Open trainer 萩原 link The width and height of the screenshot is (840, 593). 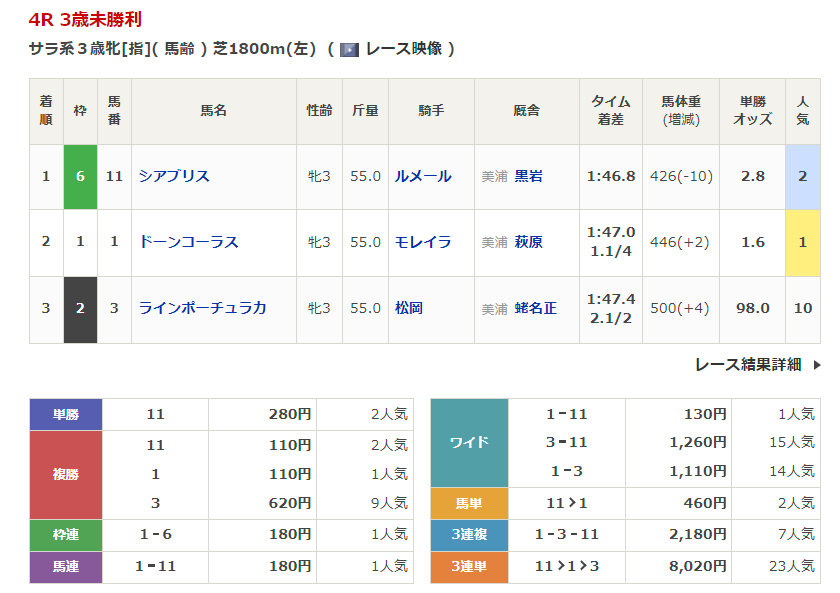pyautogui.click(x=528, y=242)
